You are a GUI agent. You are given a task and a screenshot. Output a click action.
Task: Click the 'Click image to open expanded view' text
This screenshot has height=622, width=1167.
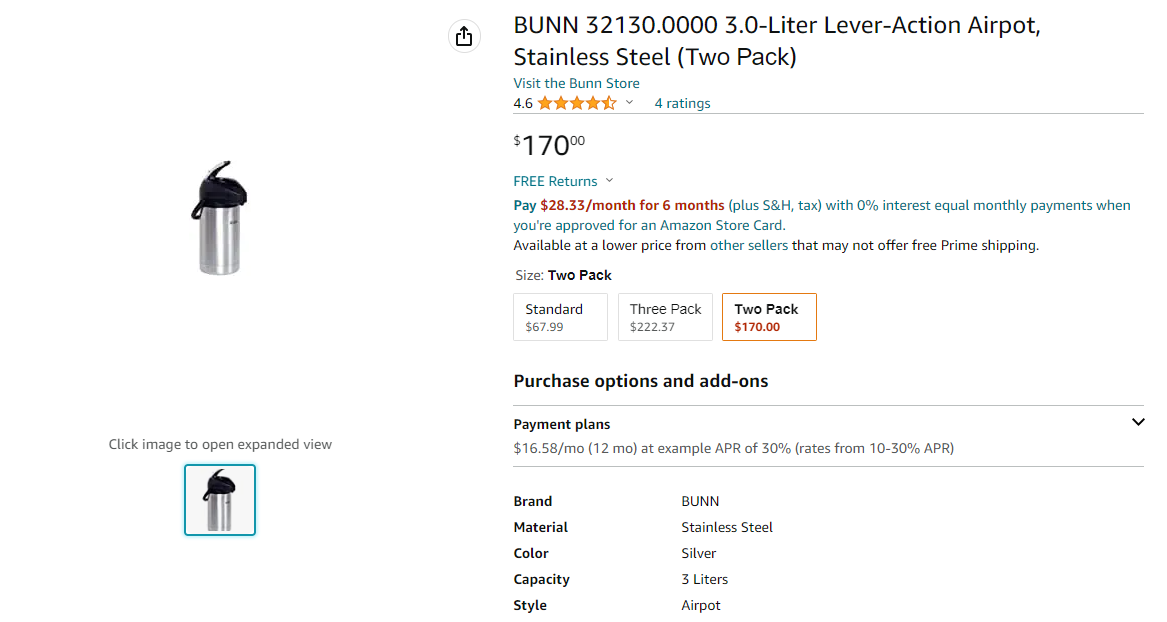pyautogui.click(x=220, y=444)
